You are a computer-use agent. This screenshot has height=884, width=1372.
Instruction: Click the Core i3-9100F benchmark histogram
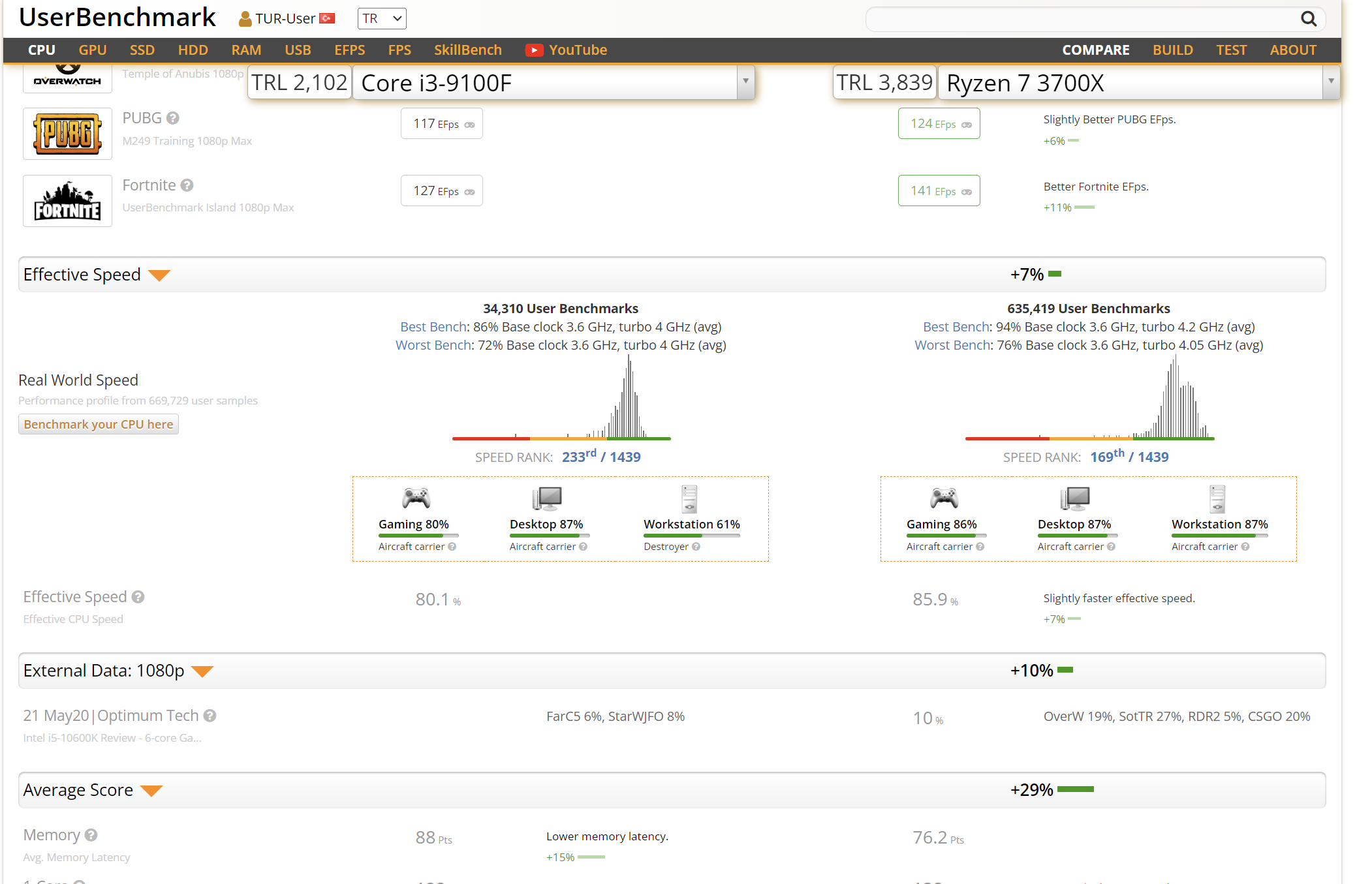[x=561, y=398]
